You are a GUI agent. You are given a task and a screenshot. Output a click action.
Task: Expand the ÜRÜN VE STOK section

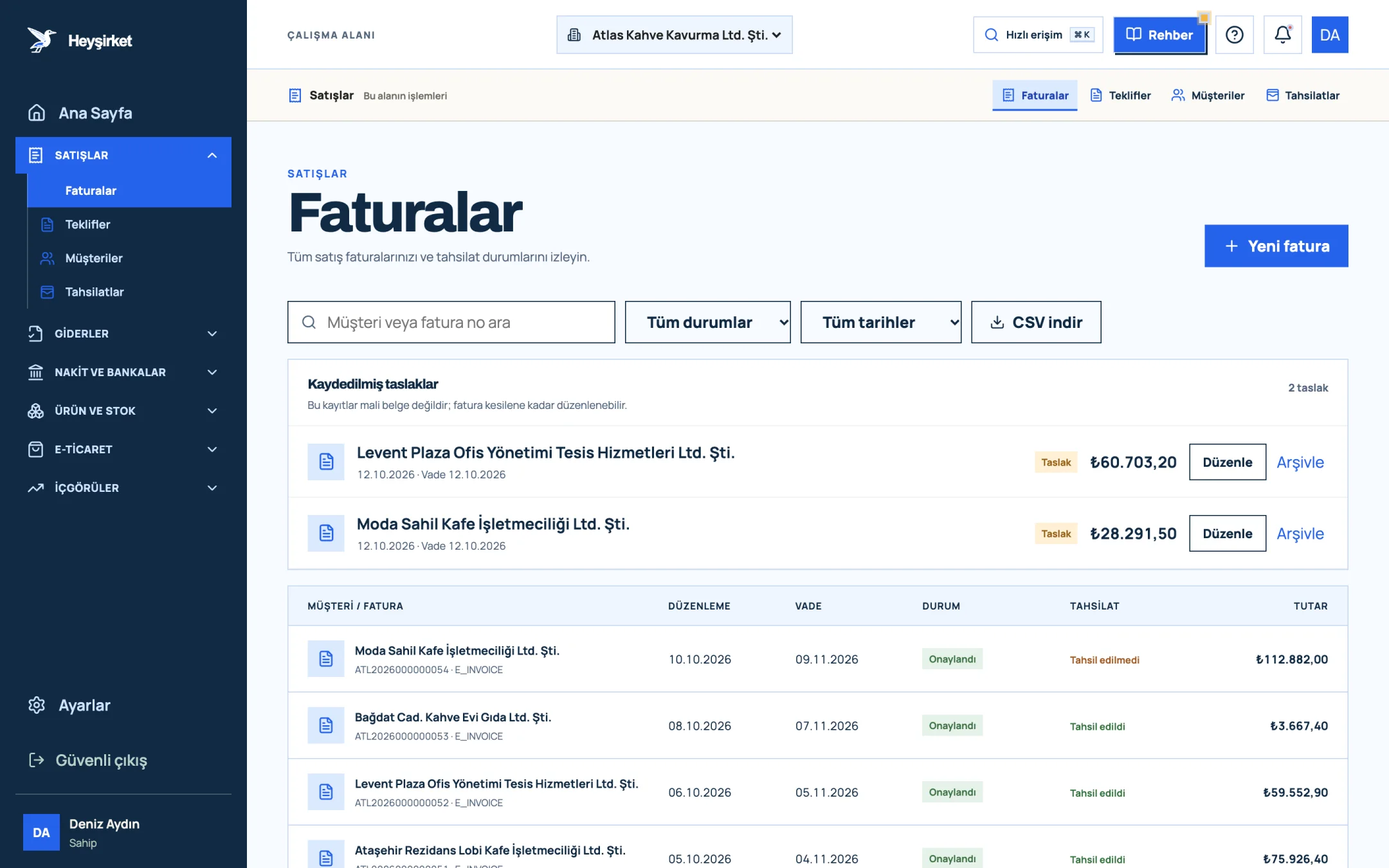pos(123,410)
